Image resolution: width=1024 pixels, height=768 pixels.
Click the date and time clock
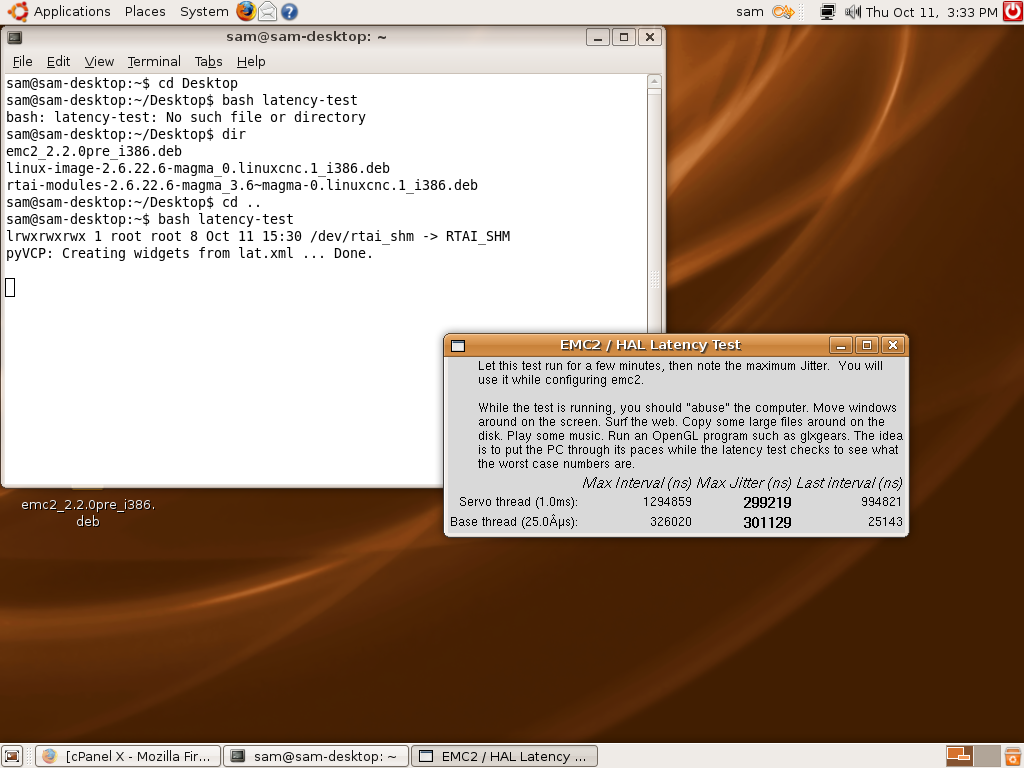tap(931, 12)
